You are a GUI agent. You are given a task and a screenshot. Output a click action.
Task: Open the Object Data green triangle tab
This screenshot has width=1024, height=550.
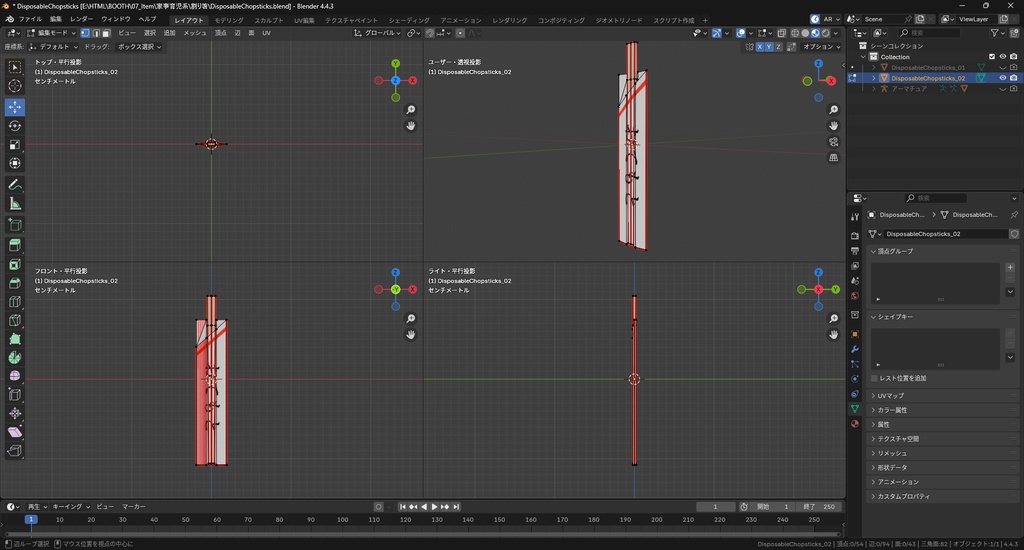coord(855,409)
